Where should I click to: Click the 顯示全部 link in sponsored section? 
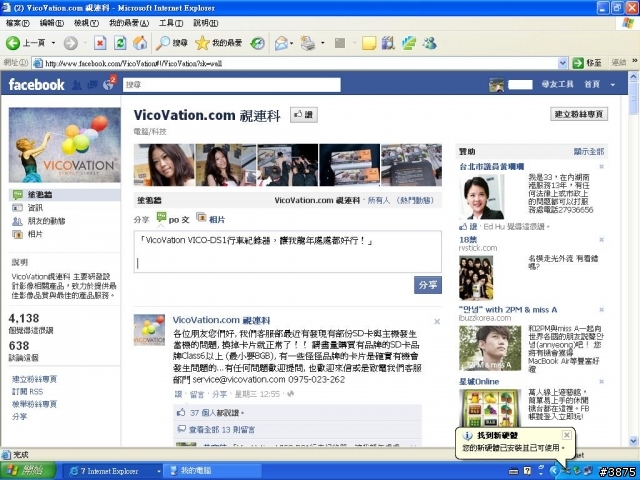(589, 151)
